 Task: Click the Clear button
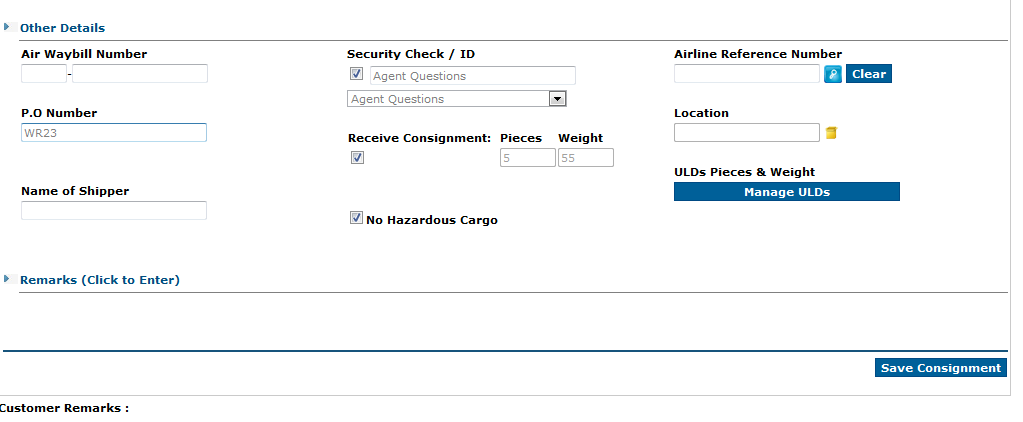[868, 74]
